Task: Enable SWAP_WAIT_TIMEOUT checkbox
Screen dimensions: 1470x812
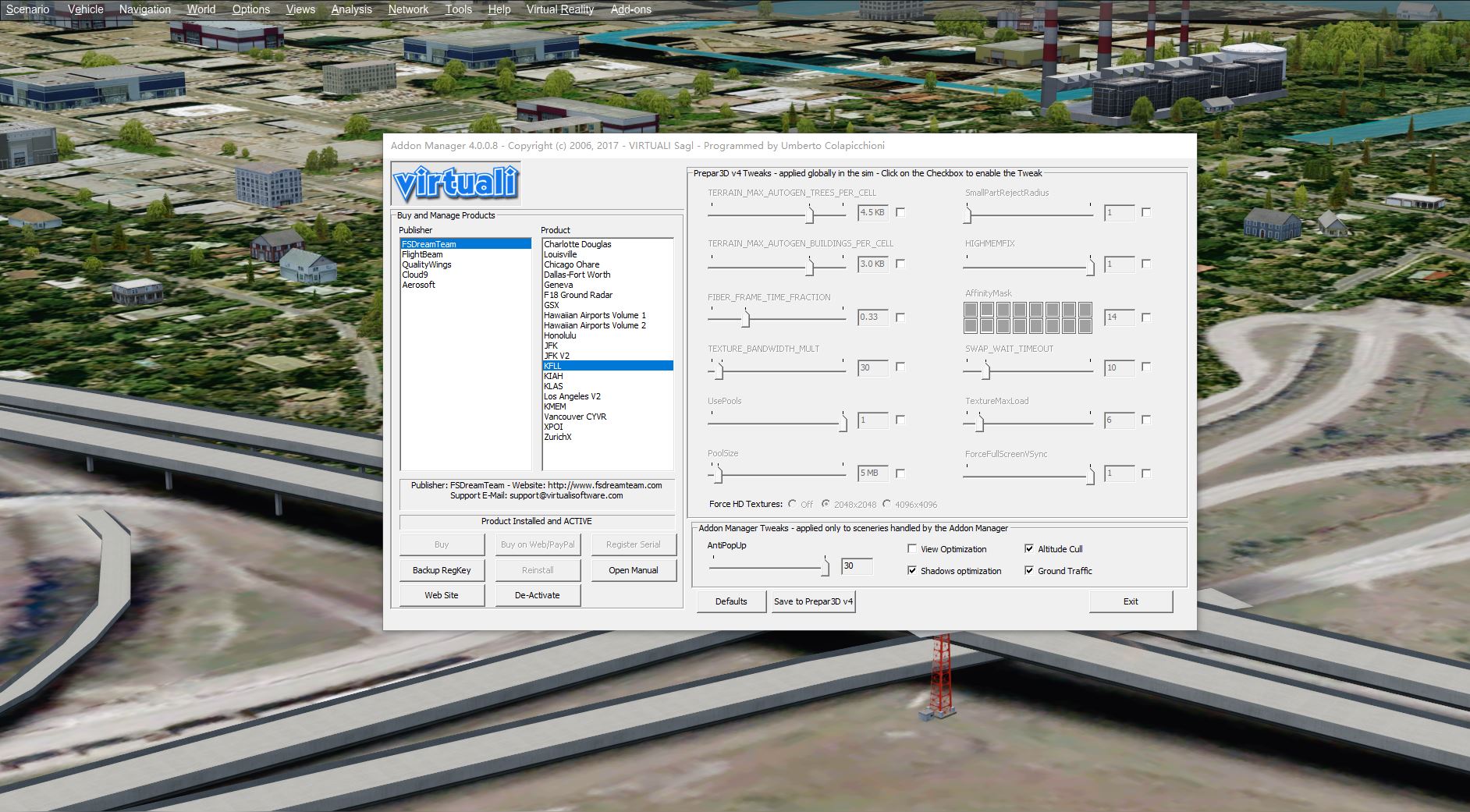Action: coord(1146,367)
